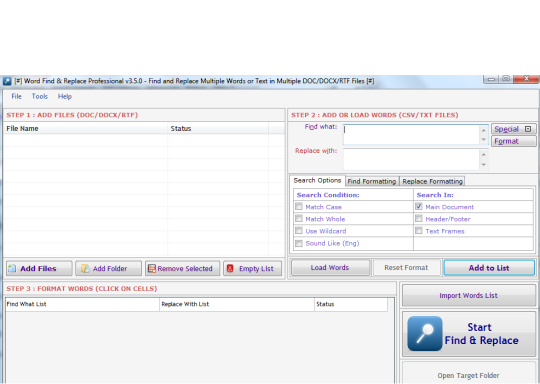540x384 pixels.
Task: Switch to the Replace Formatting tab
Action: [432, 181]
